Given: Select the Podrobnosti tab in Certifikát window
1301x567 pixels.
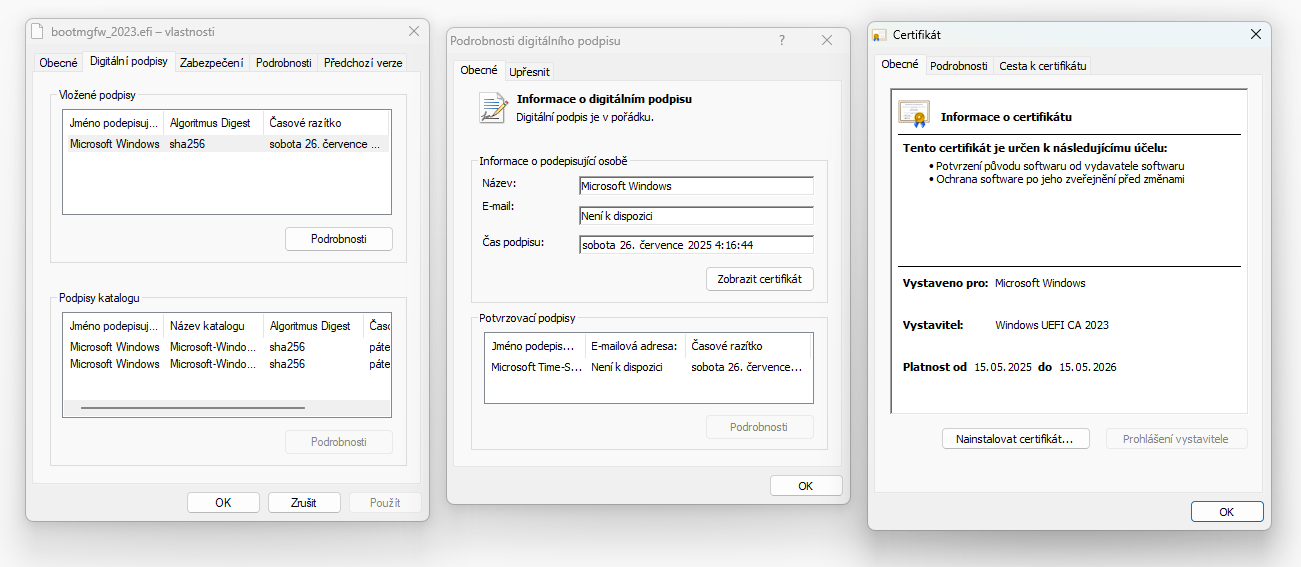Looking at the screenshot, I should 958,66.
